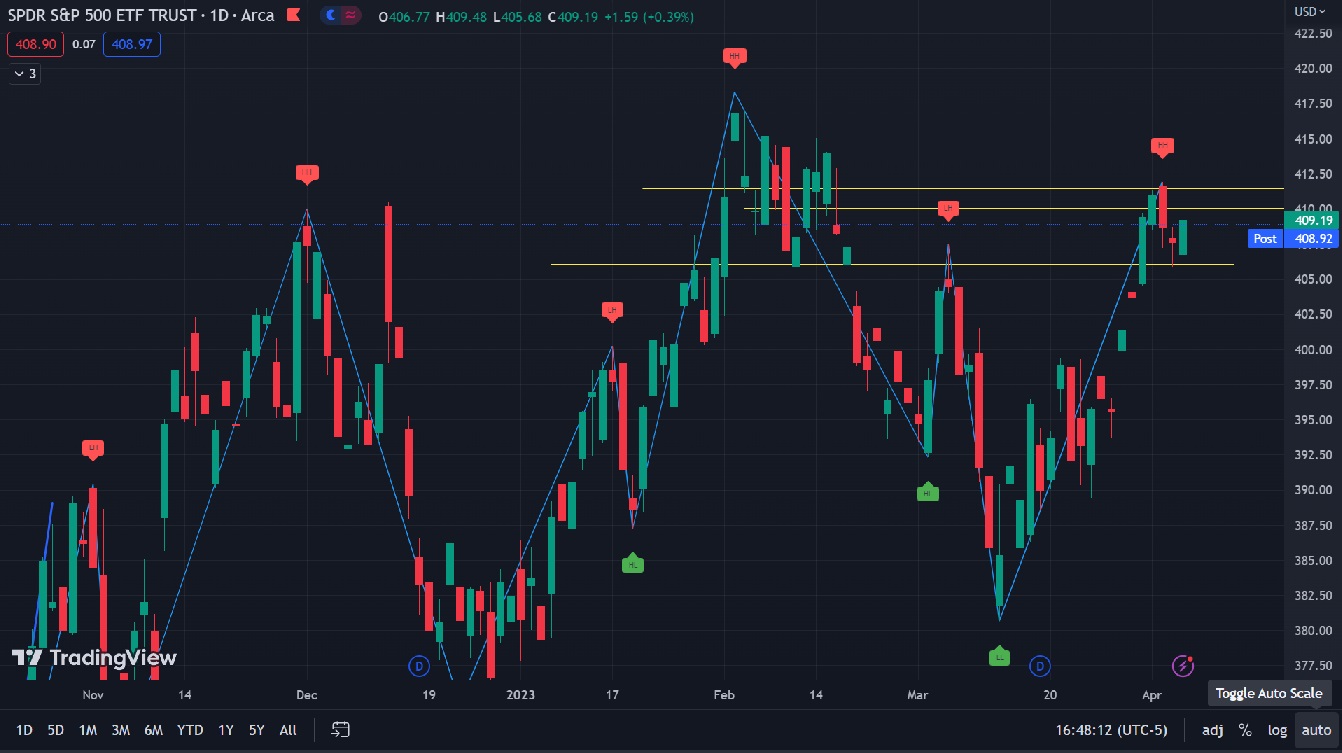
Task: Click the purple lightning marker near Apr
Action: 1183,665
